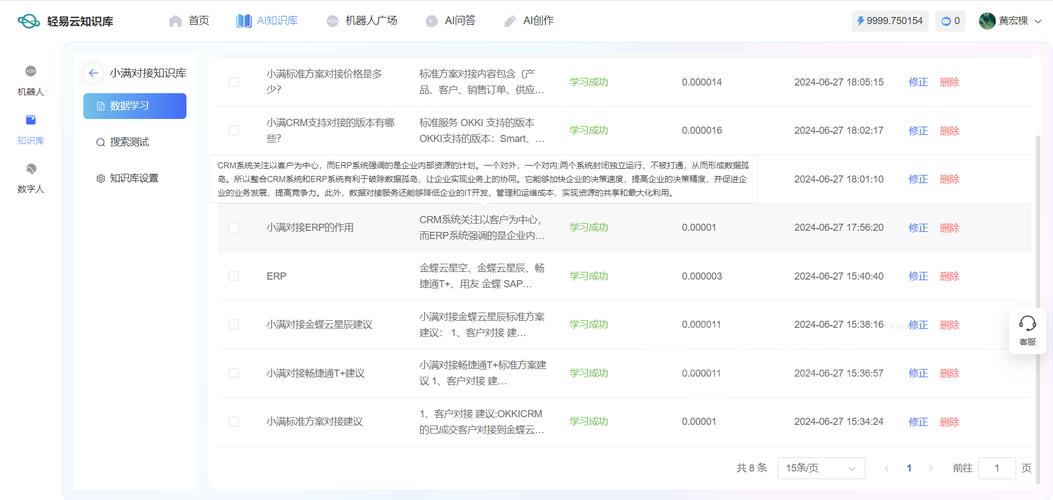Open the 客服 headset support widget
1053x500 pixels.
point(1027,331)
